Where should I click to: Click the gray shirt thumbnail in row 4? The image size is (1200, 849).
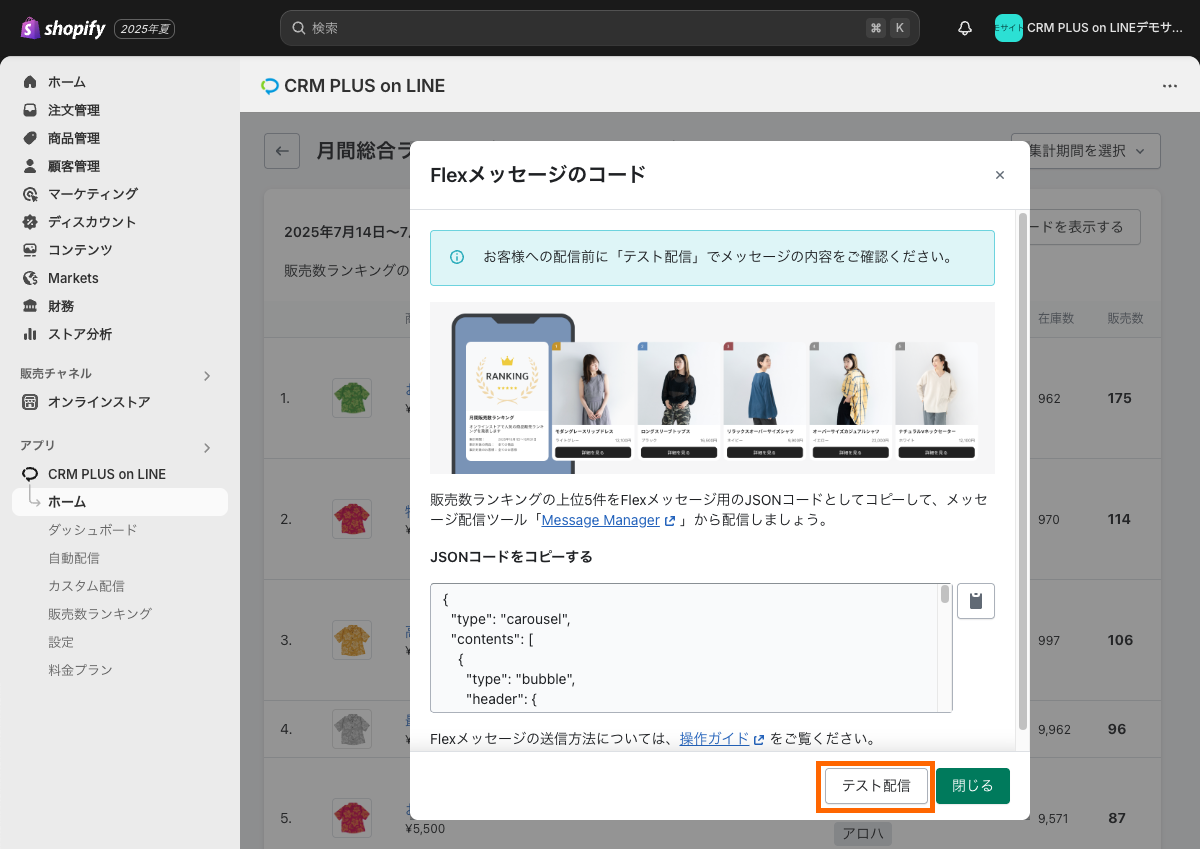pos(352,729)
